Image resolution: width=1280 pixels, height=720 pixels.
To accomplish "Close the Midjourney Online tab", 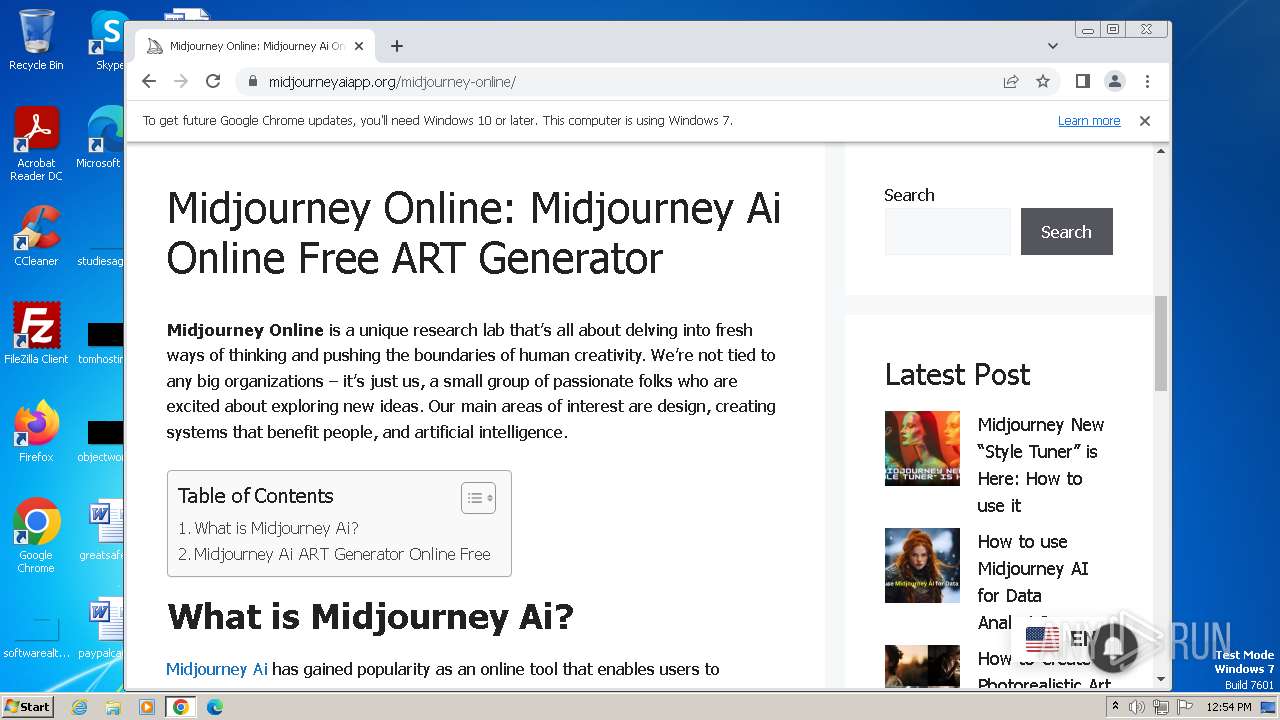I will (x=359, y=46).
